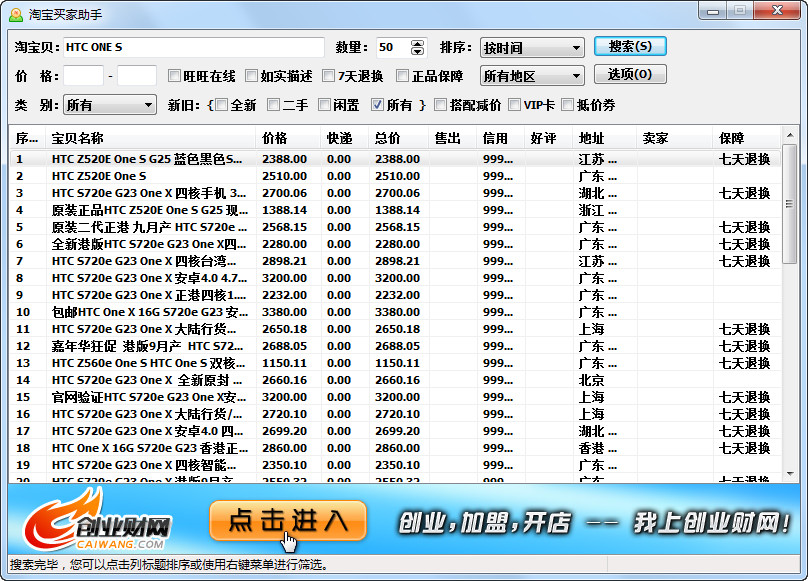Select row 18 HTC One X 16G 香港正
Viewport: 808px width, 581px height.
pos(395,448)
